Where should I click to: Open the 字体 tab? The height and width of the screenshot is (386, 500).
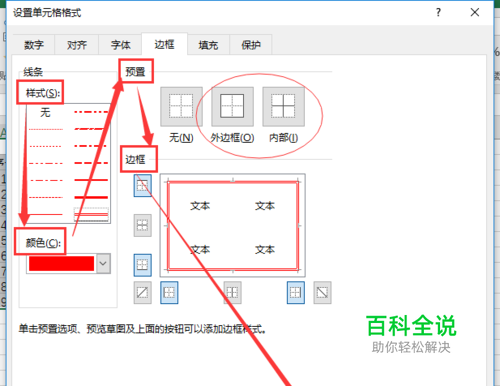(120, 45)
